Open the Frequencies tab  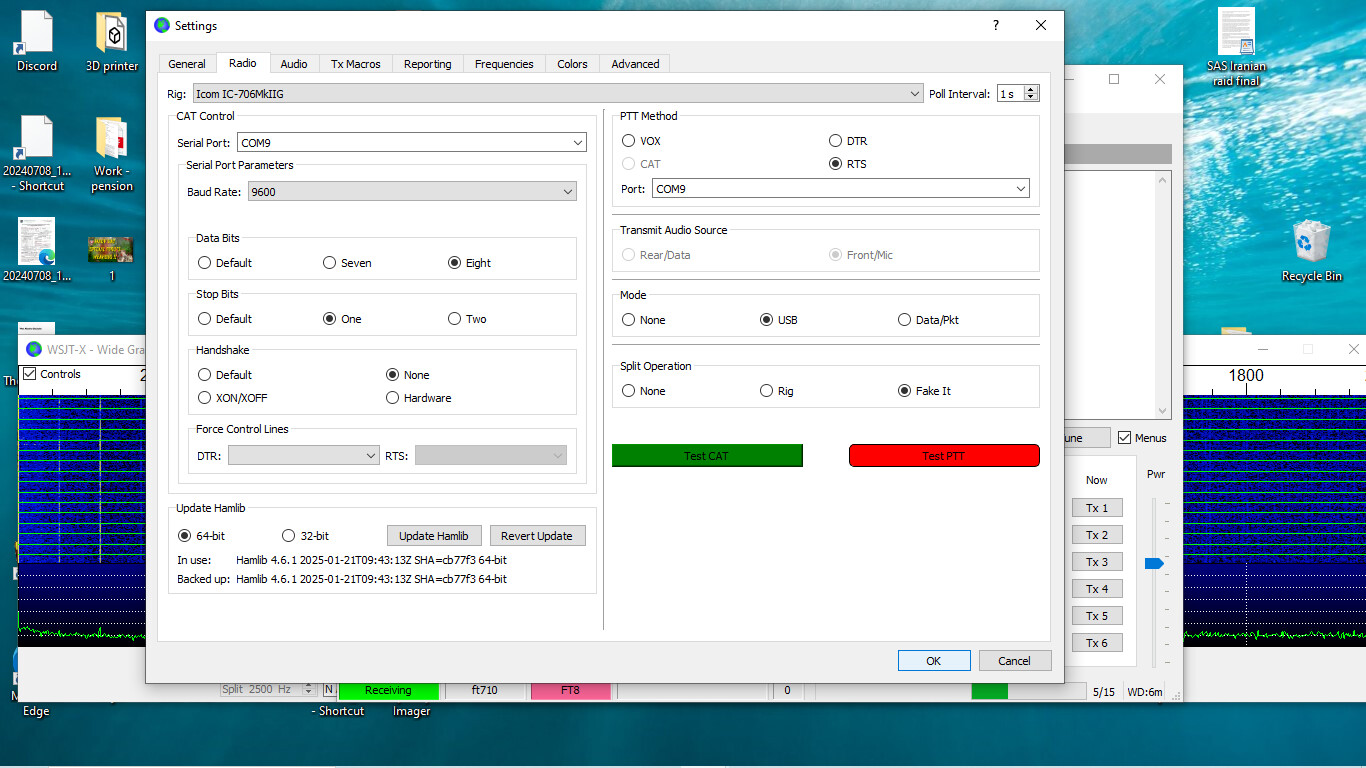(x=504, y=64)
